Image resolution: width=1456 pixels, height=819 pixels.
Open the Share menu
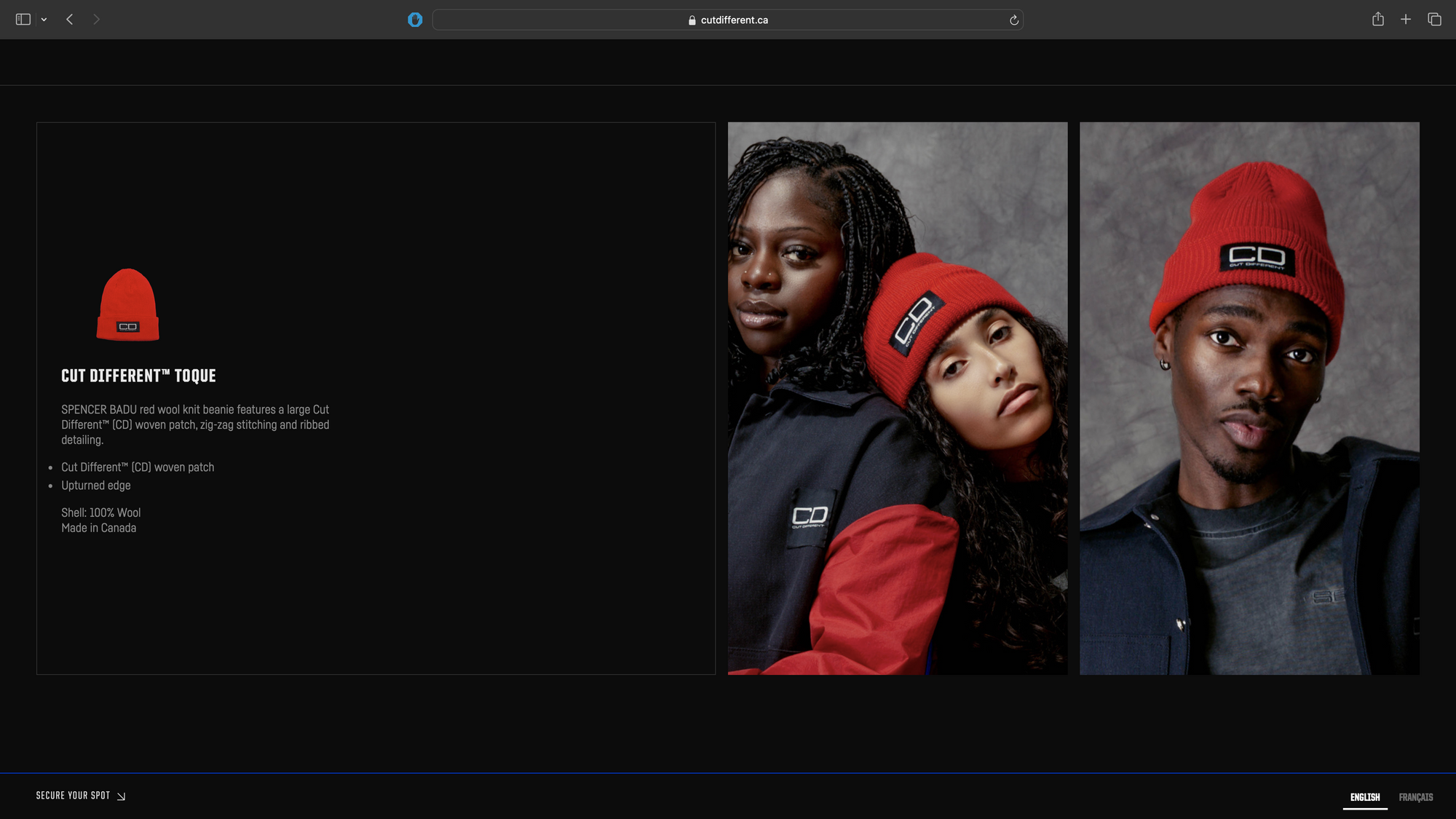pyautogui.click(x=1377, y=20)
